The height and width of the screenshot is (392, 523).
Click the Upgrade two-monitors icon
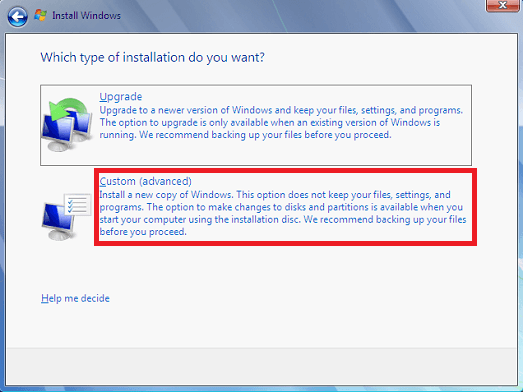pyautogui.click(x=67, y=125)
